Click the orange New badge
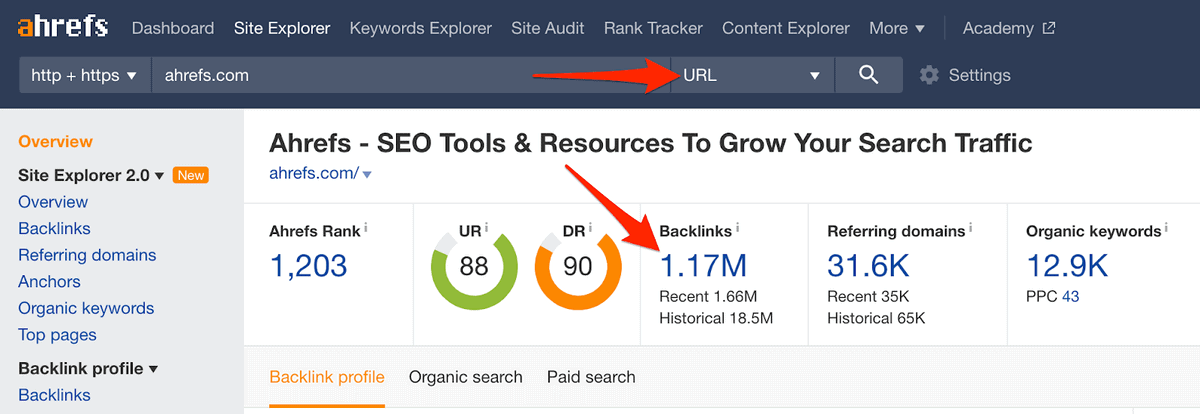The image size is (1200, 414). pos(190,175)
